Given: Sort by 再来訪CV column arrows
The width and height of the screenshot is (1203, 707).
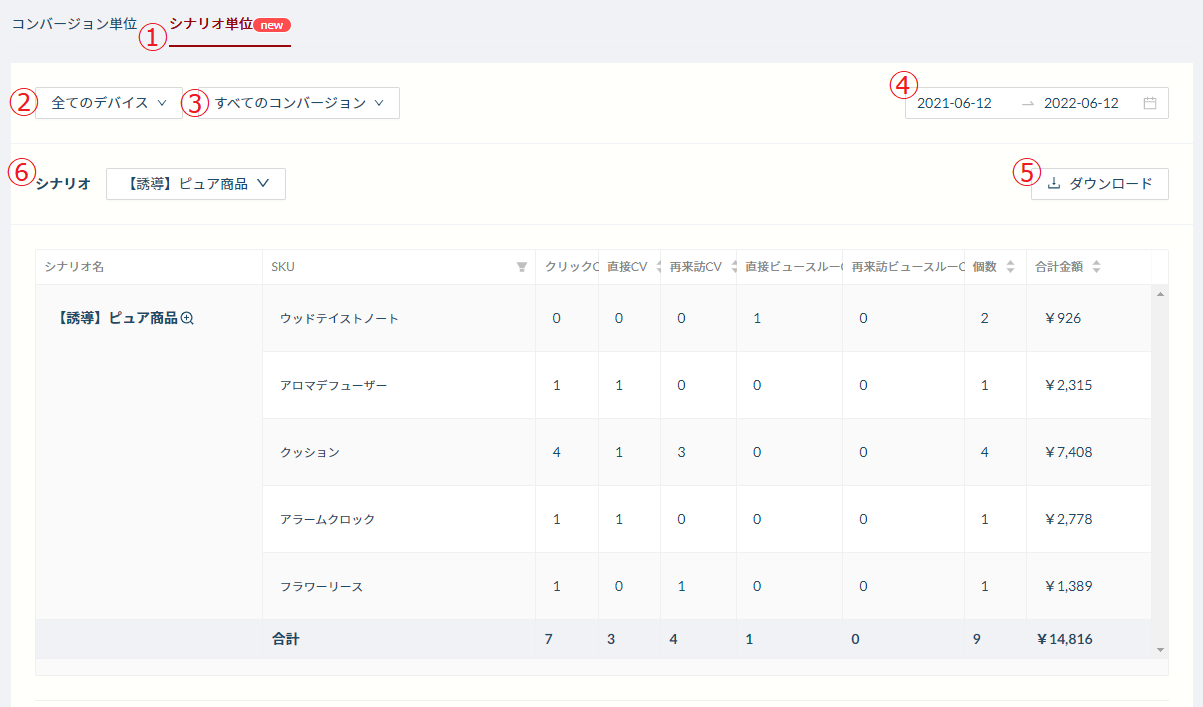Looking at the screenshot, I should click(x=735, y=267).
